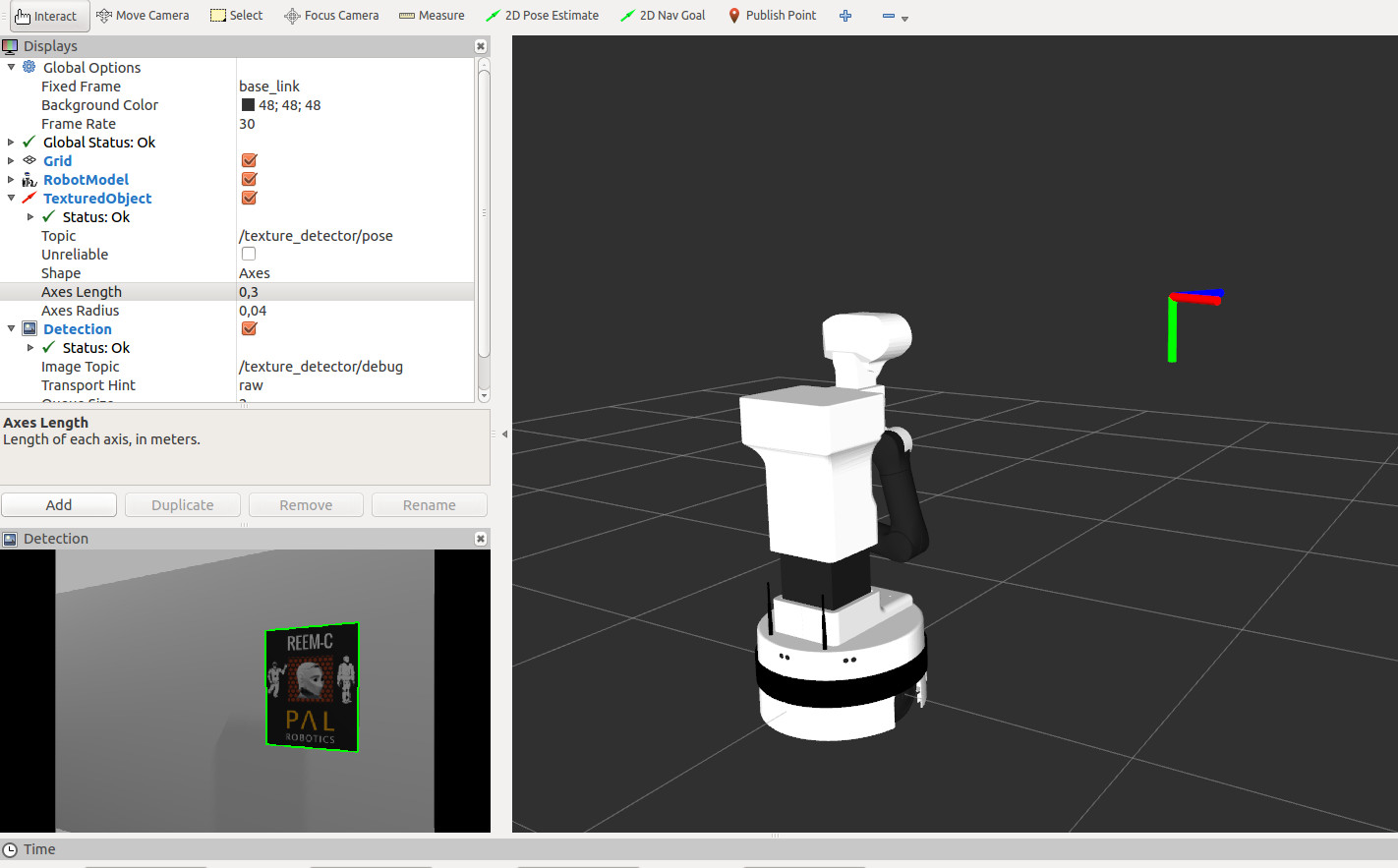Open the remove-tool minus dropdown
The height and width of the screenshot is (868, 1398).
[895, 17]
